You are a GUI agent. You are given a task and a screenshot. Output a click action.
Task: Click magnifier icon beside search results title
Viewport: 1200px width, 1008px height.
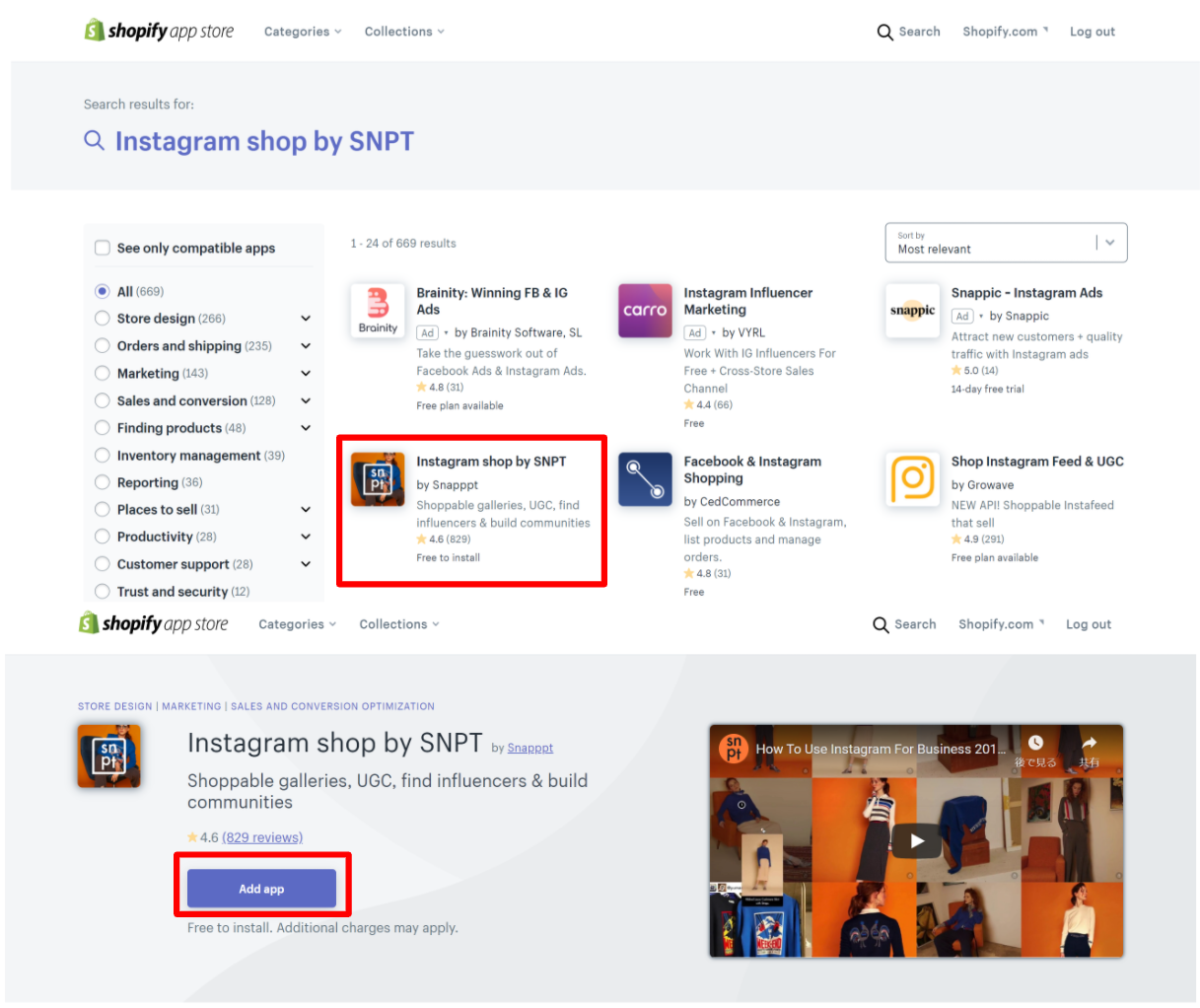click(94, 141)
